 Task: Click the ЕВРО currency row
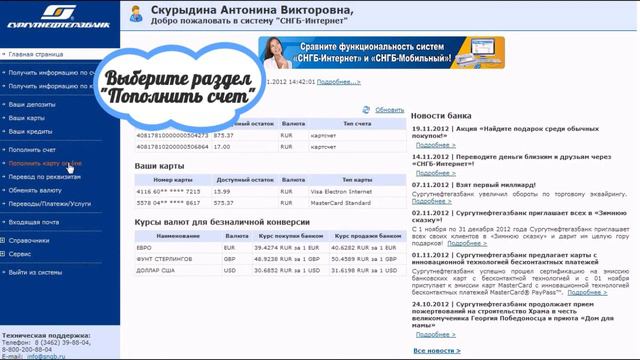point(270,248)
